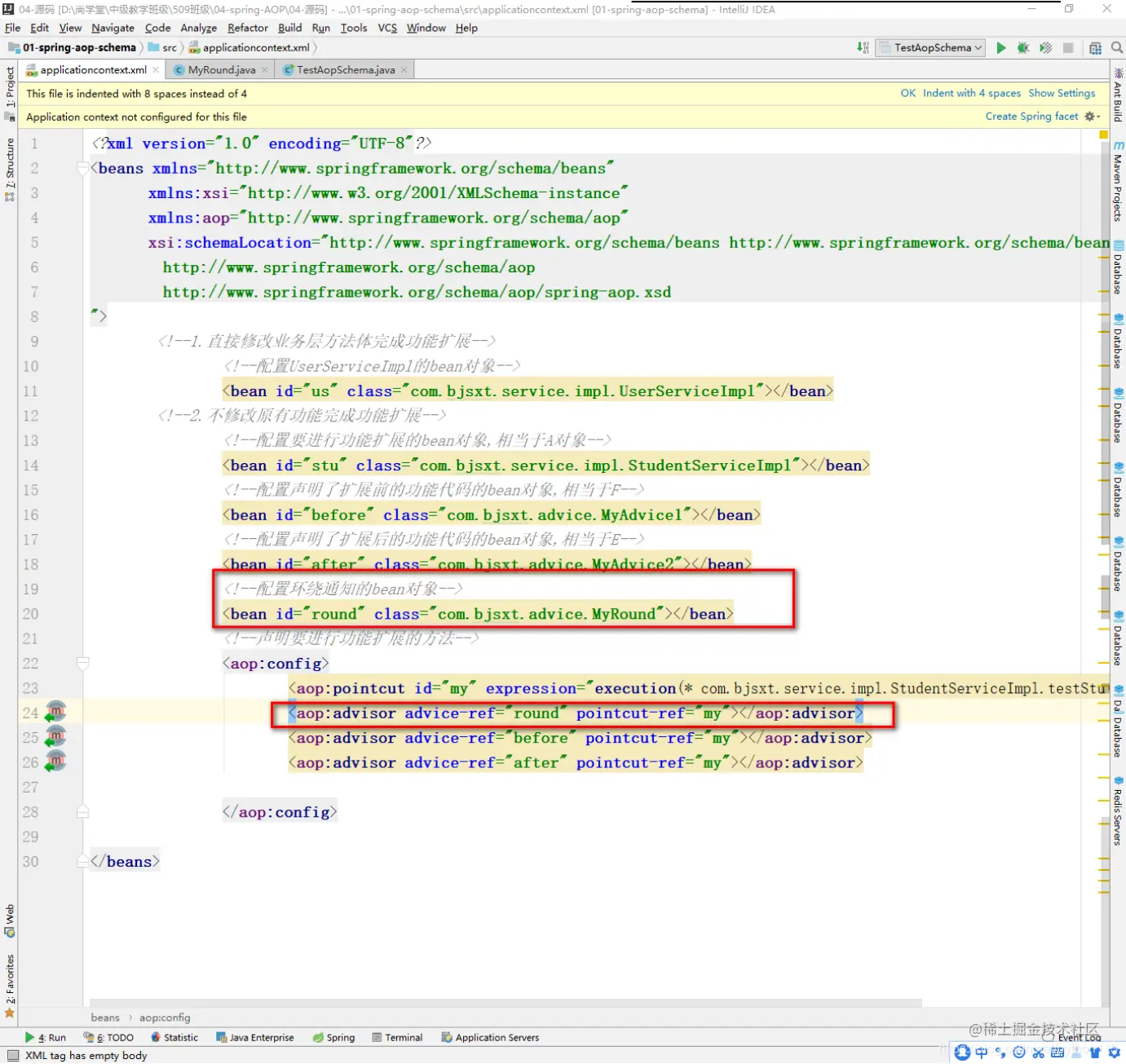Open the File menu
Image resolution: width=1126 pixels, height=1064 pixels.
point(13,28)
